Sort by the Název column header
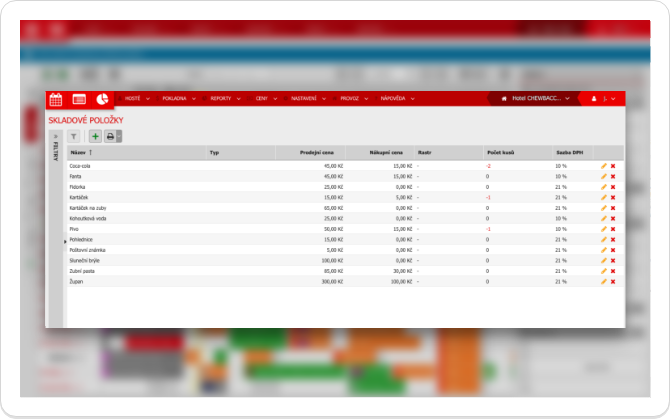Viewport: 670px width, 419px height. pos(80,153)
